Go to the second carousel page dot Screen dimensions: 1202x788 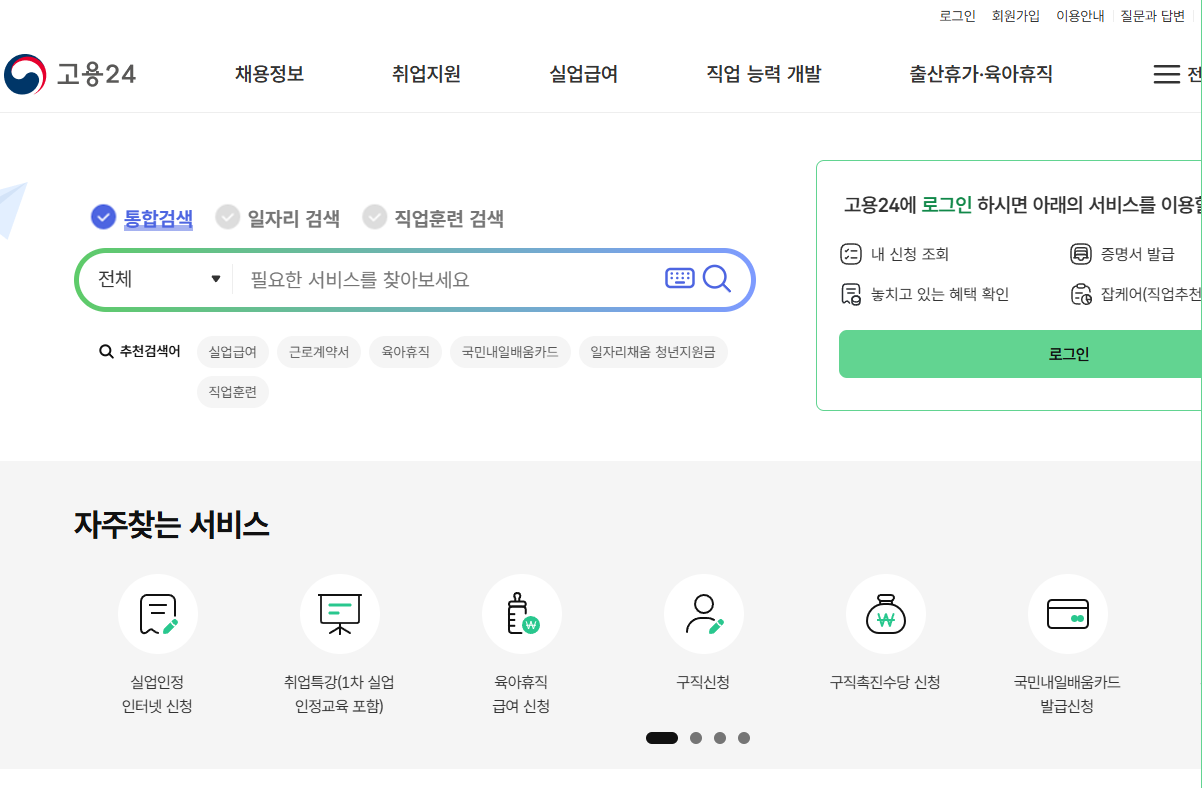(x=696, y=738)
